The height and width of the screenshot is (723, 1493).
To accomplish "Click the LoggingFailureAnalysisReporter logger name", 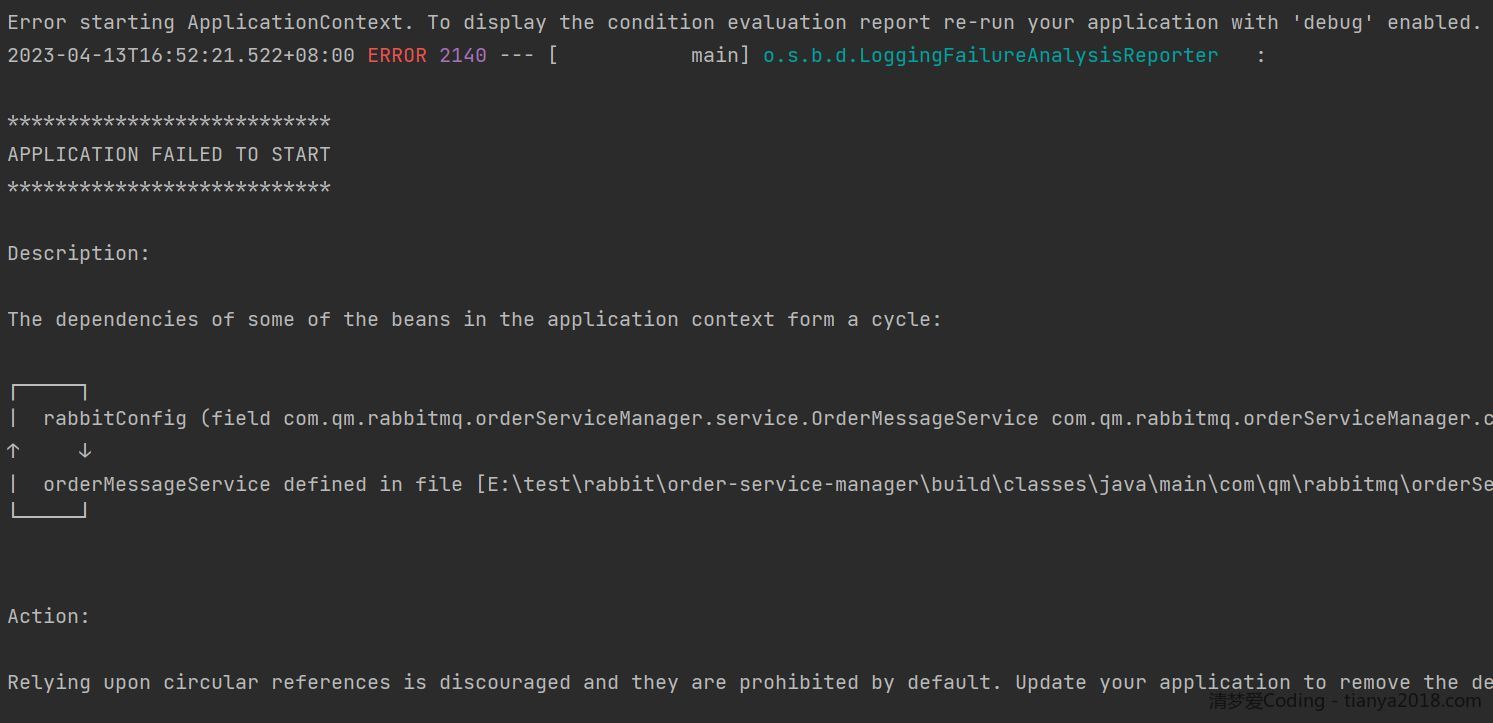I will click(990, 56).
